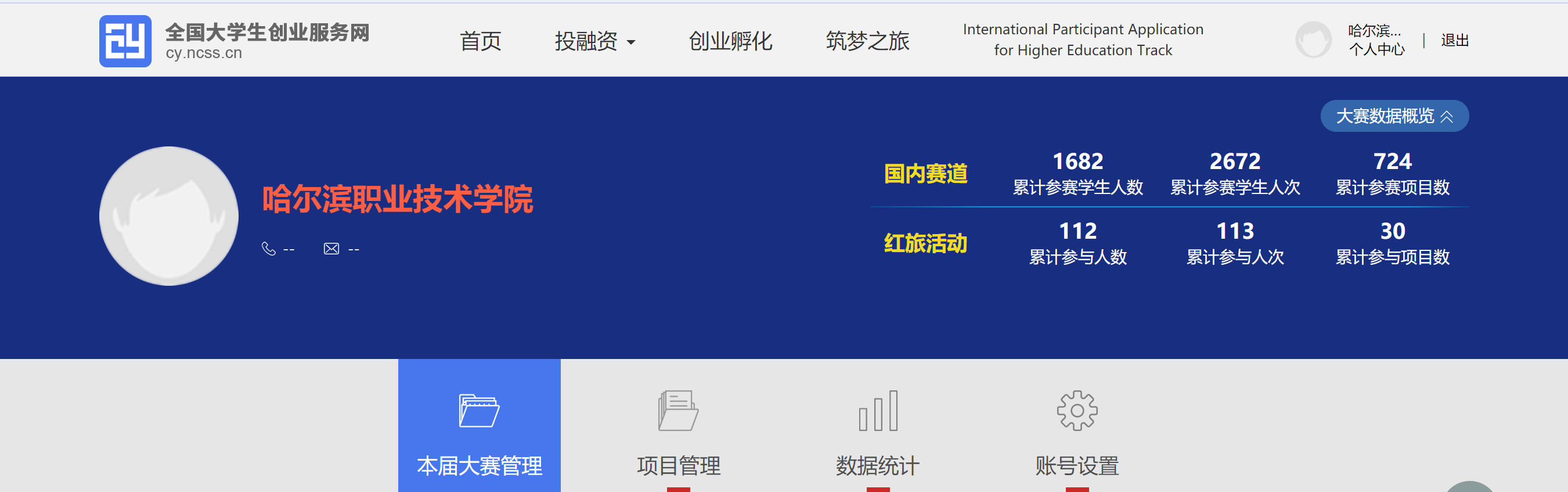This screenshot has width=1568, height=492.
Task: Open 个人中心 personal center link
Action: tap(1376, 49)
